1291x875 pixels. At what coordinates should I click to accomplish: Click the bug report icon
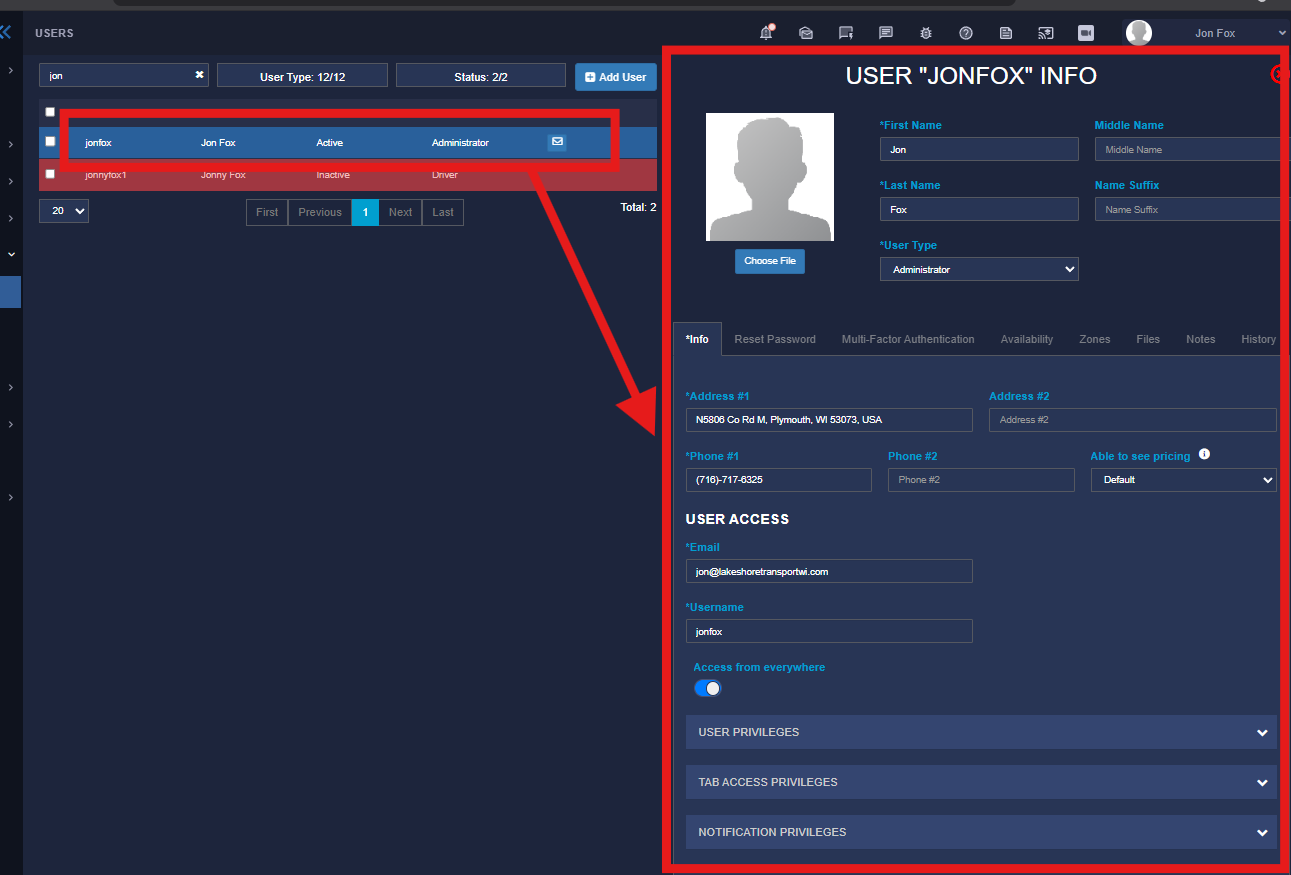(x=926, y=33)
